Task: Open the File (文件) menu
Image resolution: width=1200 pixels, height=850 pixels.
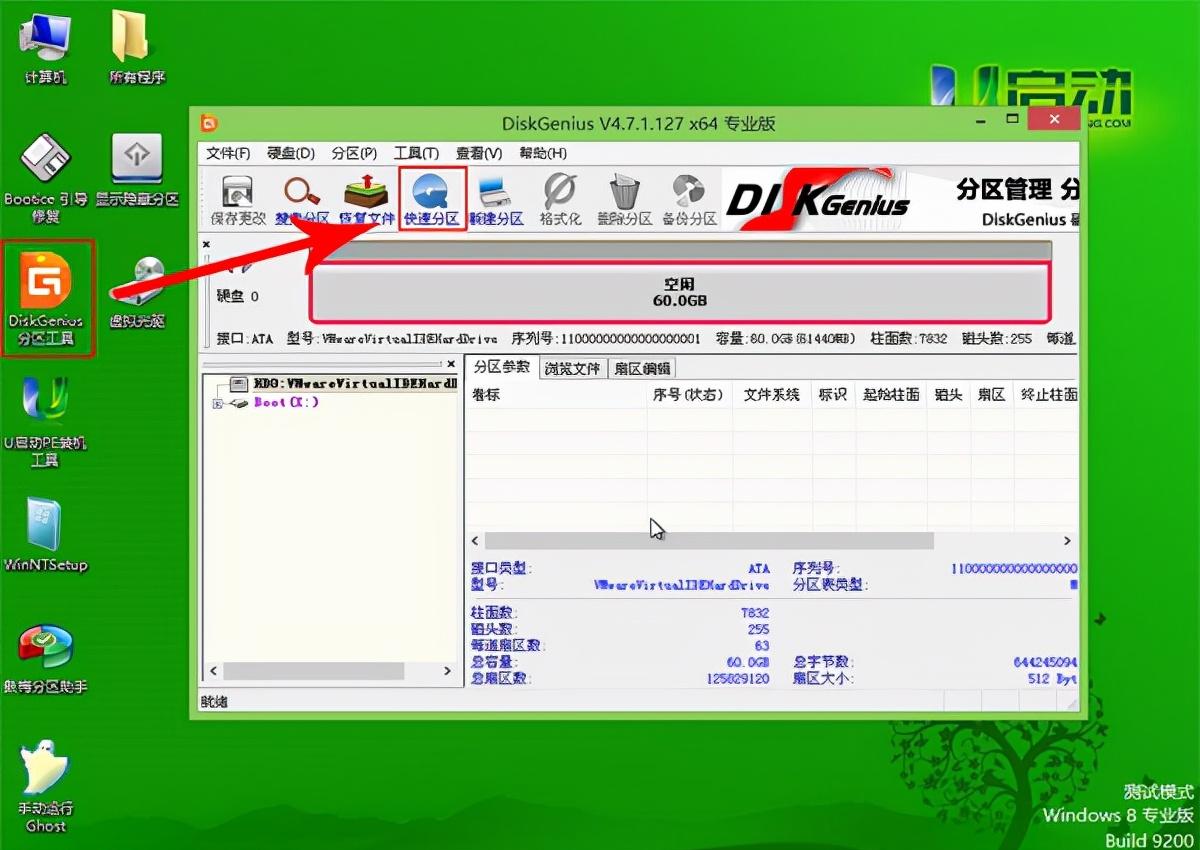Action: (x=228, y=153)
